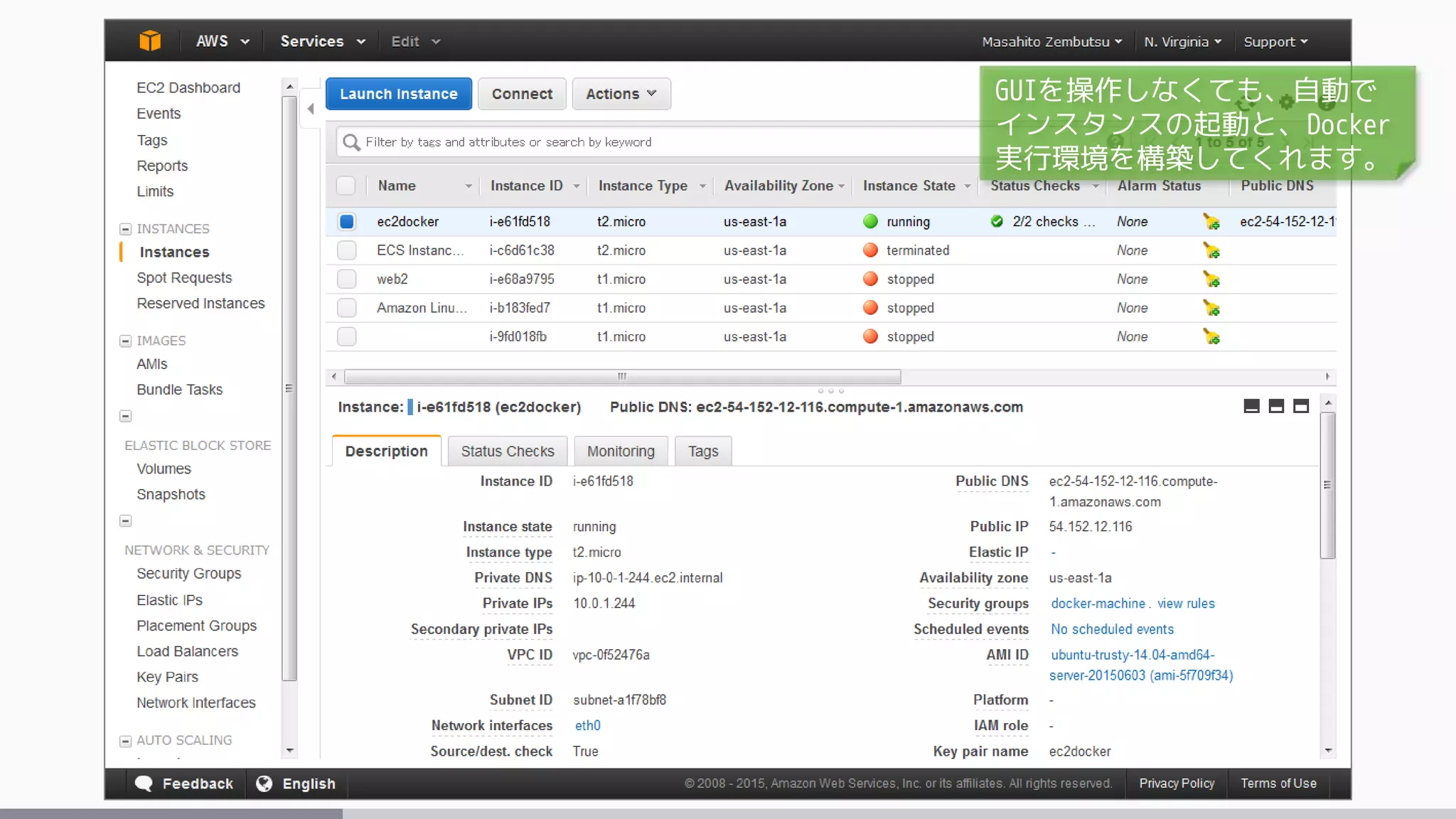Check the Amazon Linux instance checkbox
The width and height of the screenshot is (1456, 819).
click(x=346, y=308)
